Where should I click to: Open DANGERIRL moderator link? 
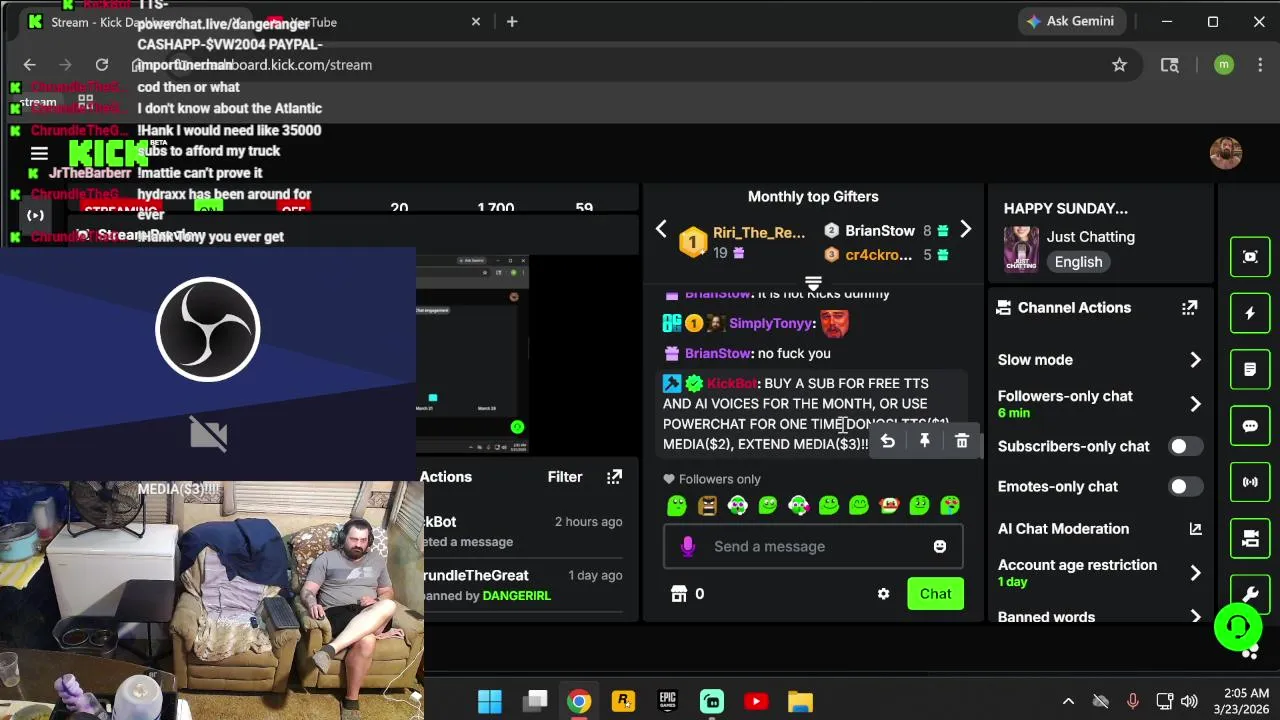pos(516,596)
